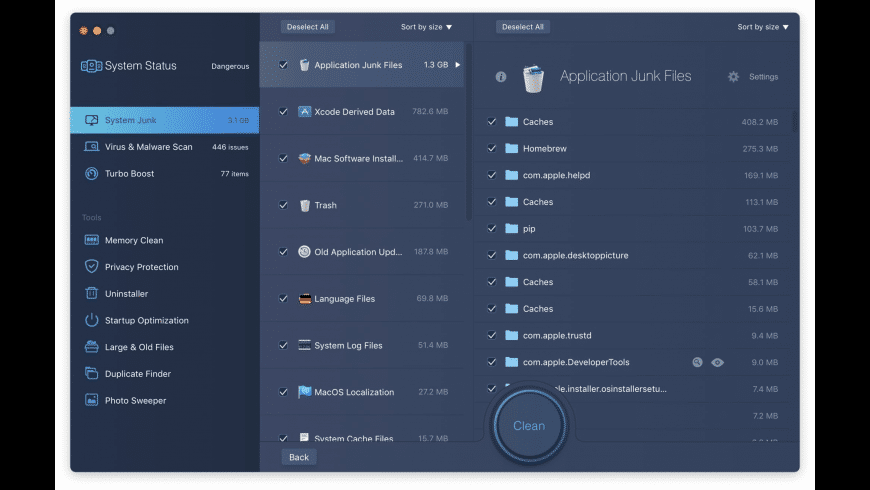Select the com.apple.desktoppicture row

633,255
